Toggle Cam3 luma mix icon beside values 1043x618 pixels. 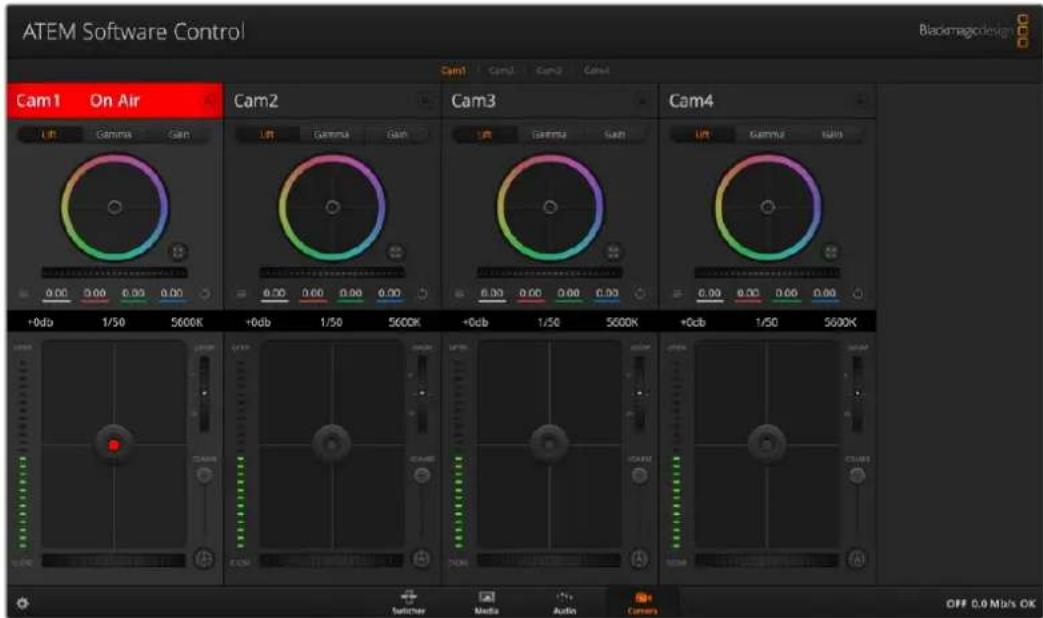pyautogui.click(x=459, y=293)
